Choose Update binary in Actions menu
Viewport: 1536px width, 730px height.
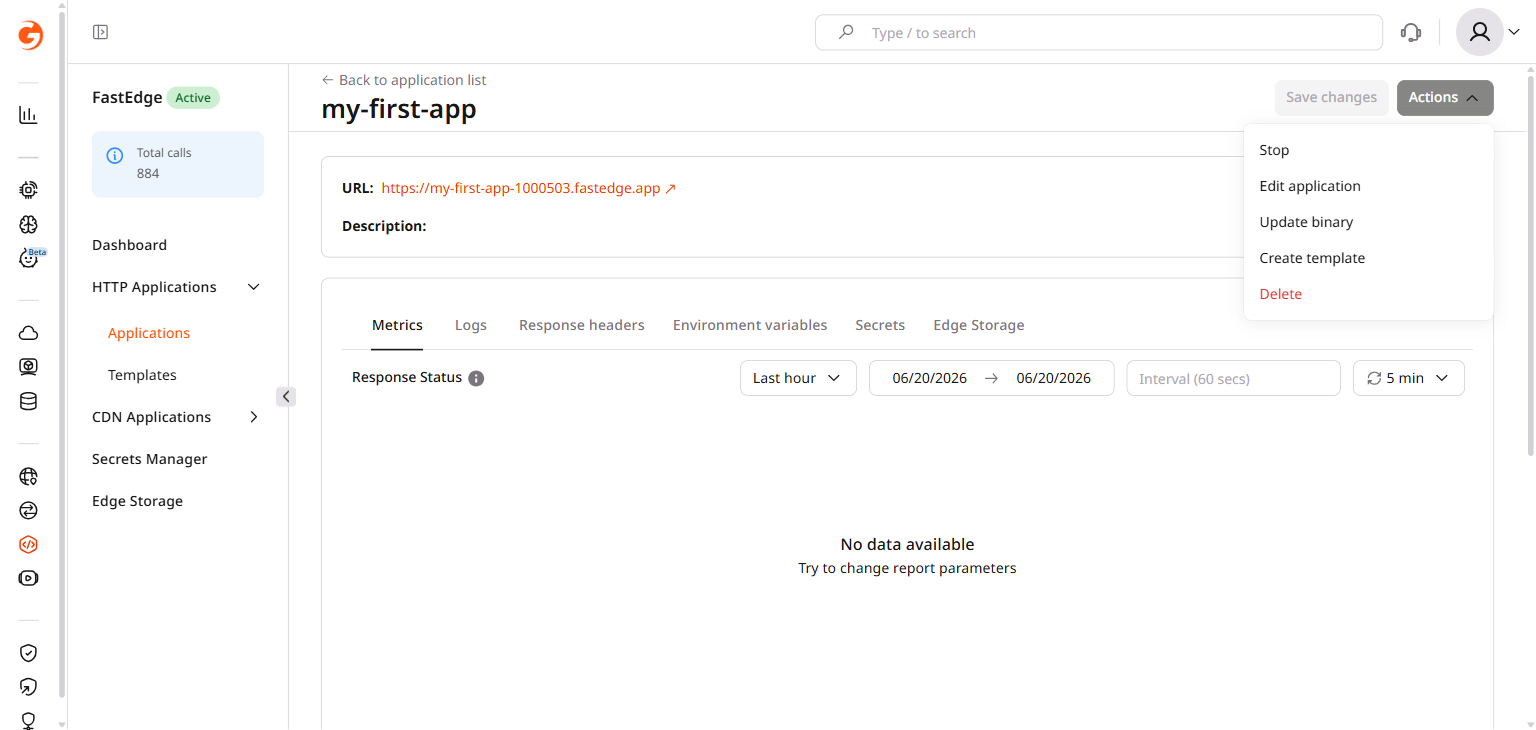1368,222
